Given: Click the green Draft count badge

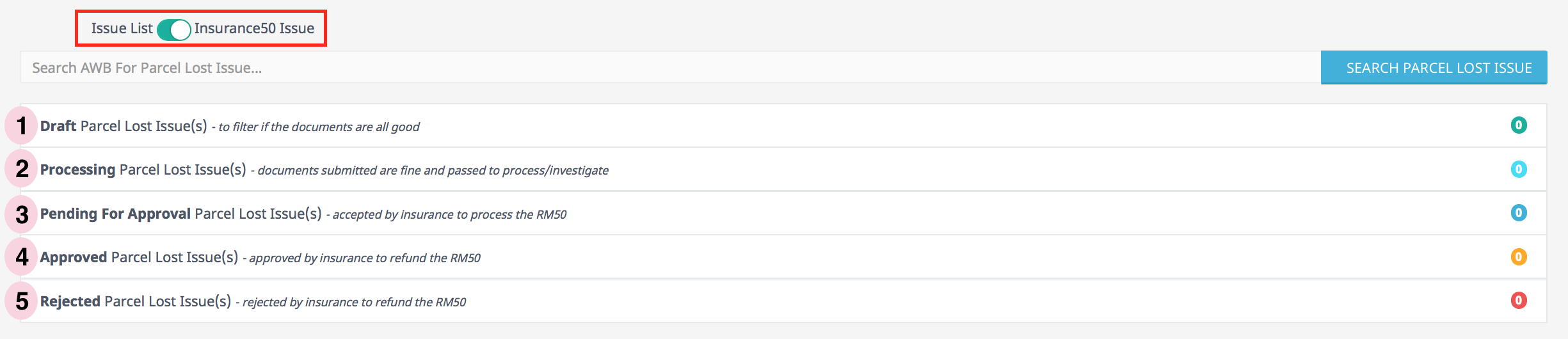Looking at the screenshot, I should click(x=1518, y=125).
